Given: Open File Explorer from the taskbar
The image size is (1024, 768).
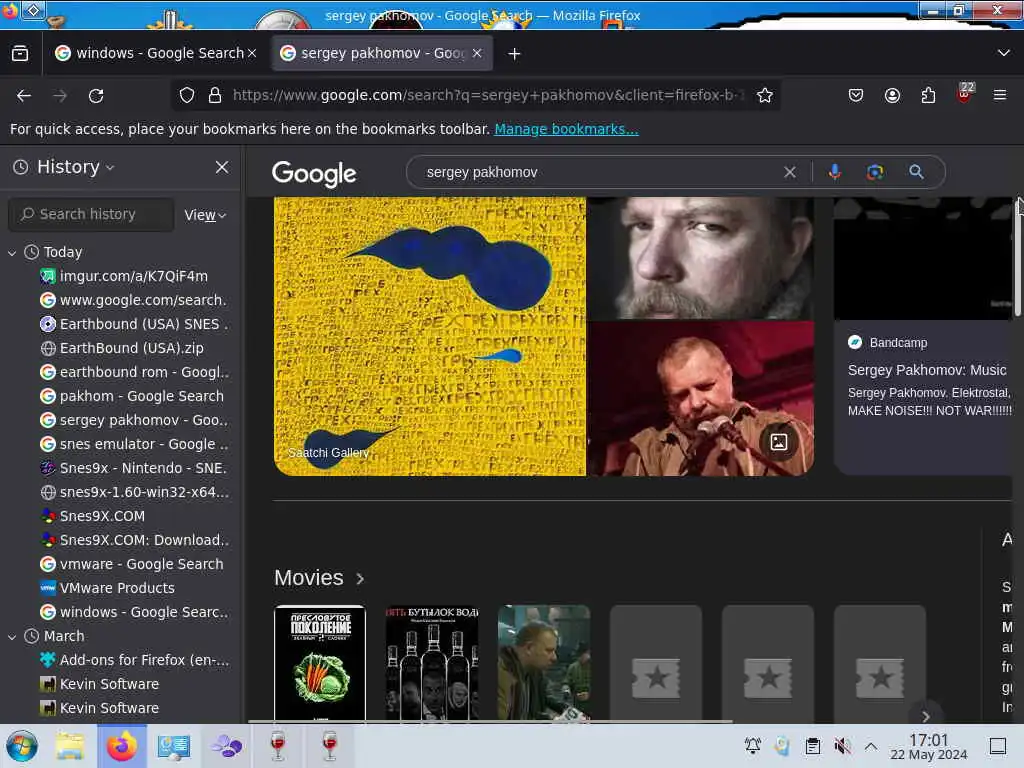Looking at the screenshot, I should click(x=70, y=746).
